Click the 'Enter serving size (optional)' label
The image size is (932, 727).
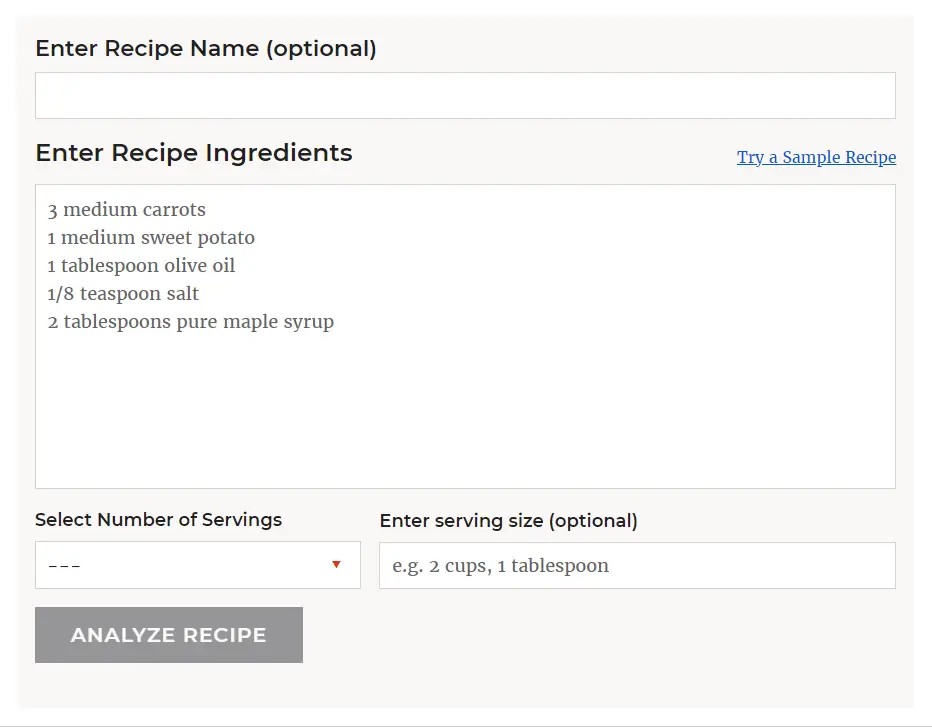coord(508,521)
